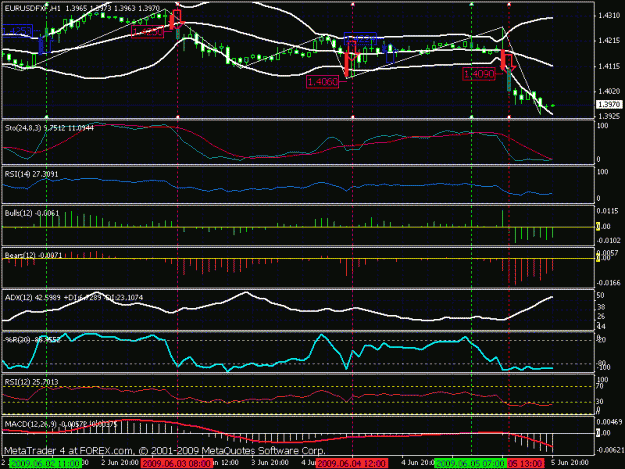
Task: Click the 2 Jun 20:00 time axis label
Action: click(x=120, y=463)
